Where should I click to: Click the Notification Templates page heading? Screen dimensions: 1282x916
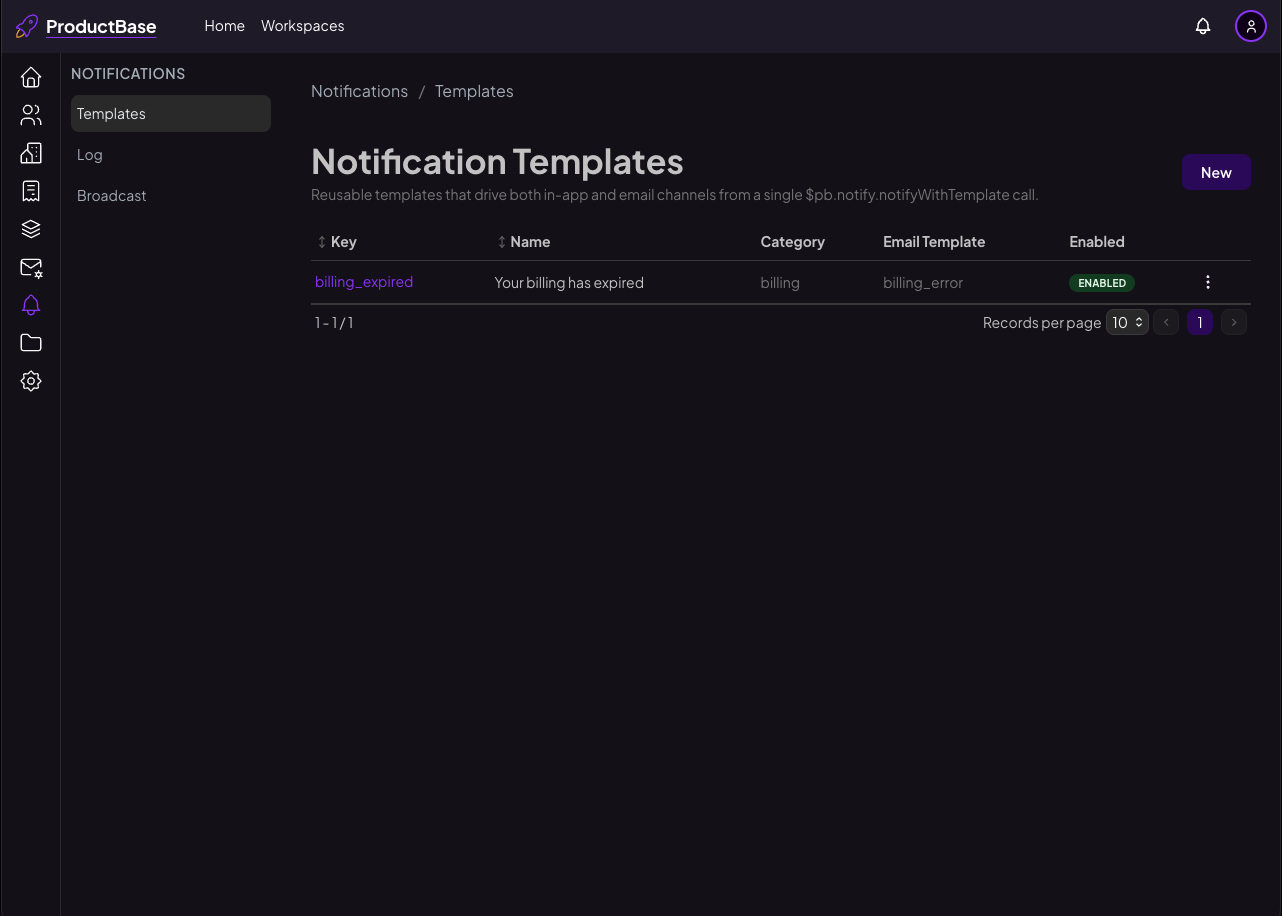point(497,162)
